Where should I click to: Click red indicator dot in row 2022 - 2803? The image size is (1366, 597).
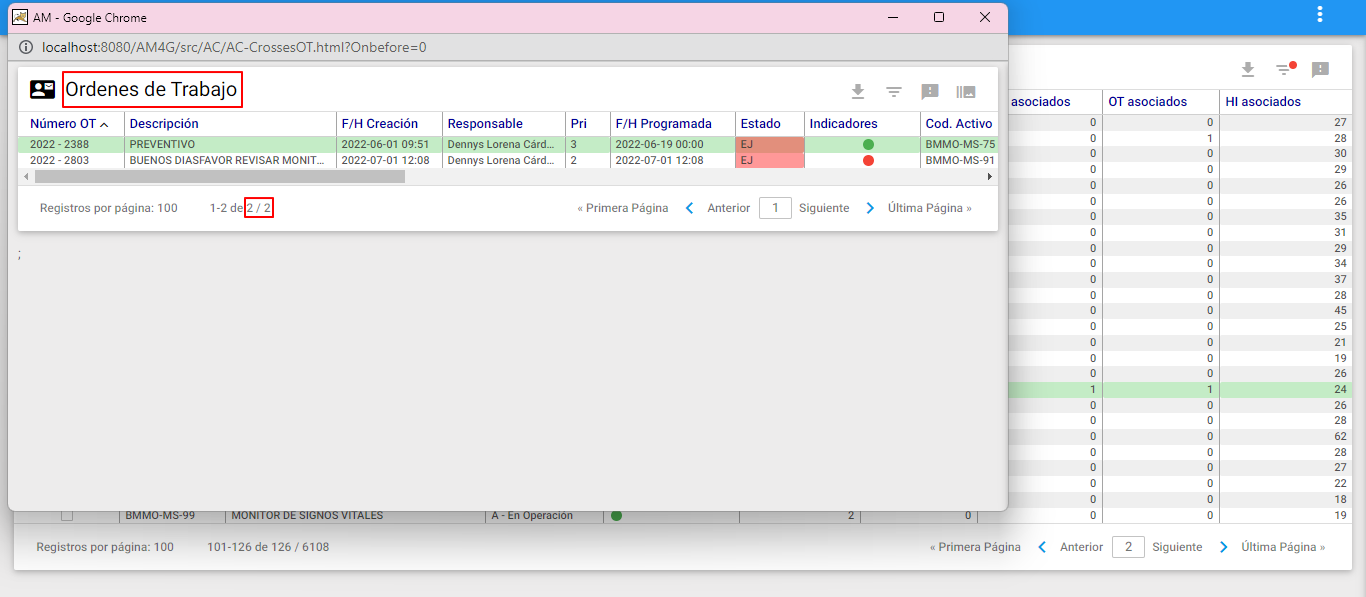pos(868,160)
